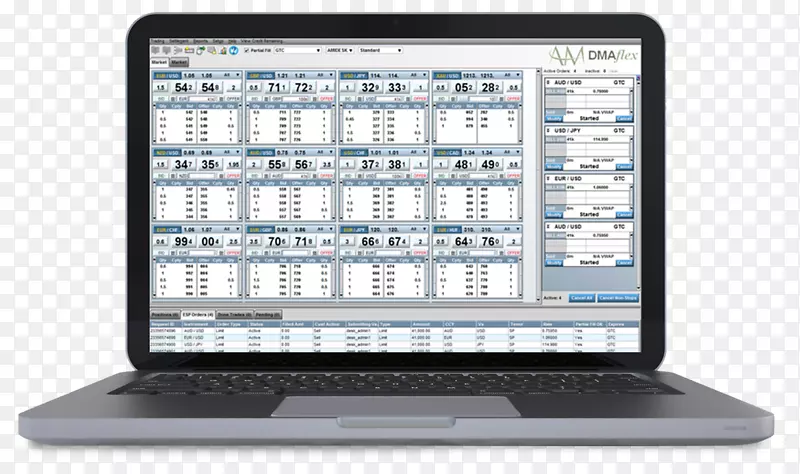
Task: Click Modify on the USD/JPY order
Action: tap(554, 165)
